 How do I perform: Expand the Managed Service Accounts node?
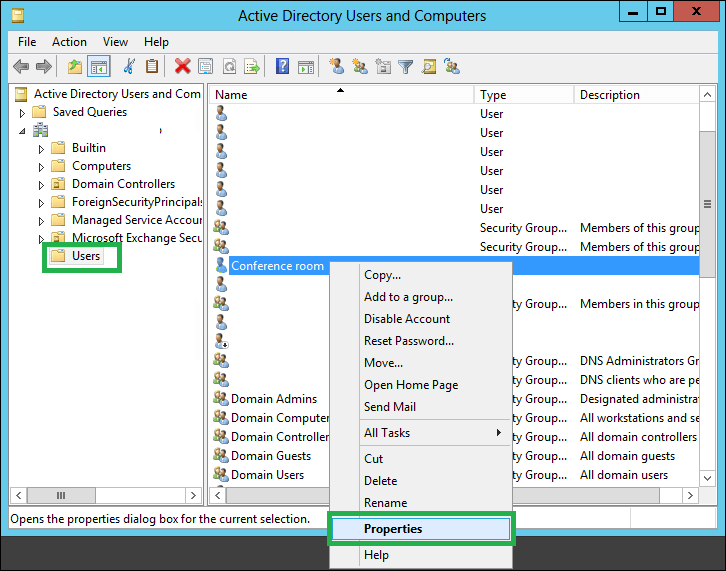41,221
